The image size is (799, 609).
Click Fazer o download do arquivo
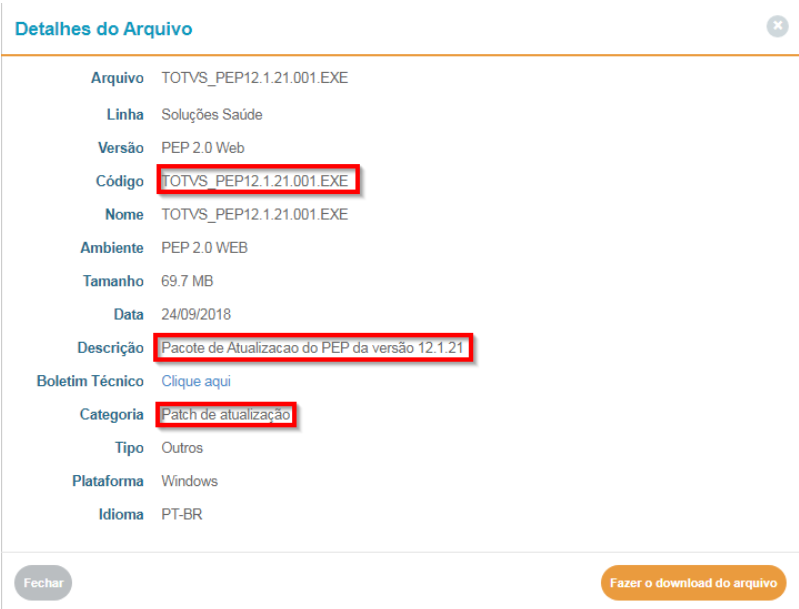coord(693,582)
